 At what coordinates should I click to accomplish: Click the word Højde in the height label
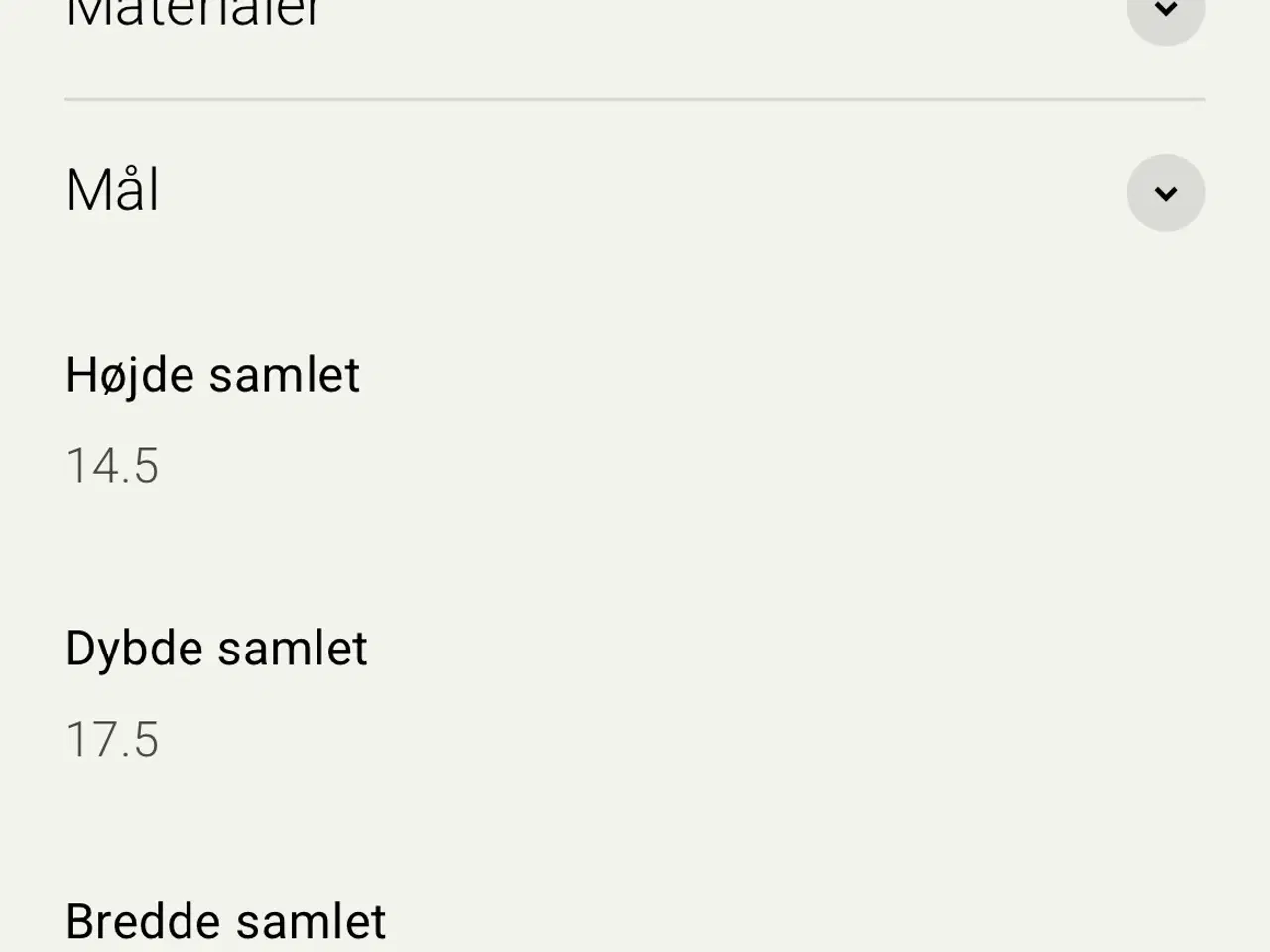coord(130,375)
